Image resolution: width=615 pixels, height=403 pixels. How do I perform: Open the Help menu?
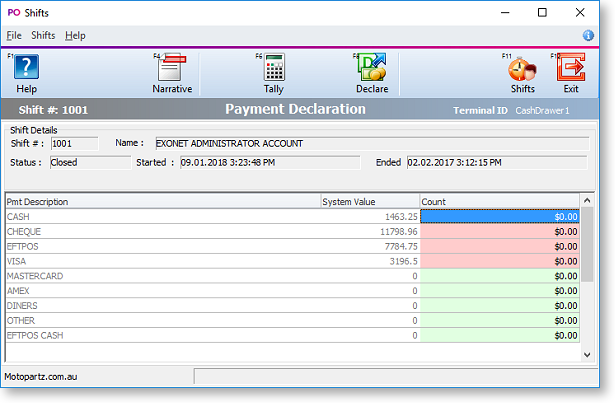click(x=75, y=35)
